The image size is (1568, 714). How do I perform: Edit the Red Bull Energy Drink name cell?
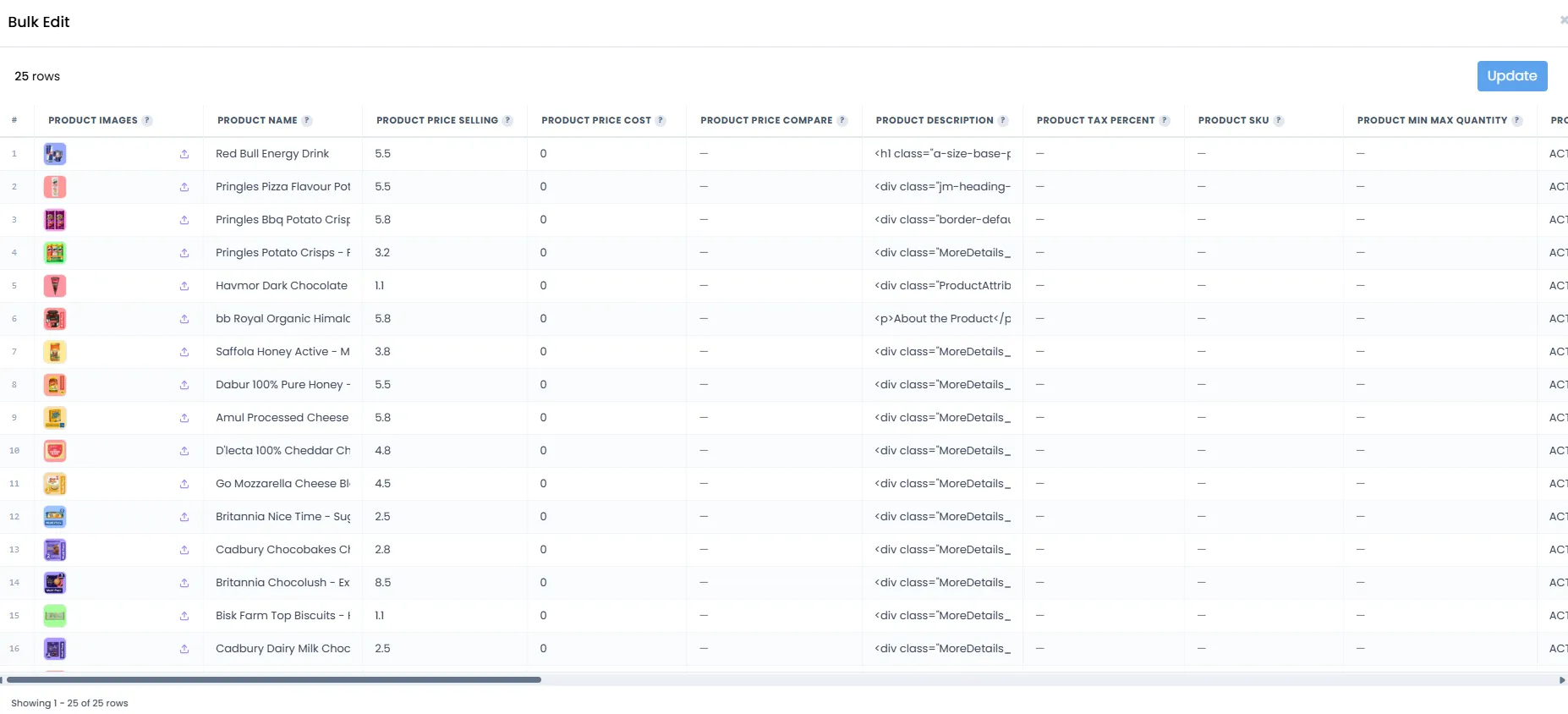[x=282, y=154]
